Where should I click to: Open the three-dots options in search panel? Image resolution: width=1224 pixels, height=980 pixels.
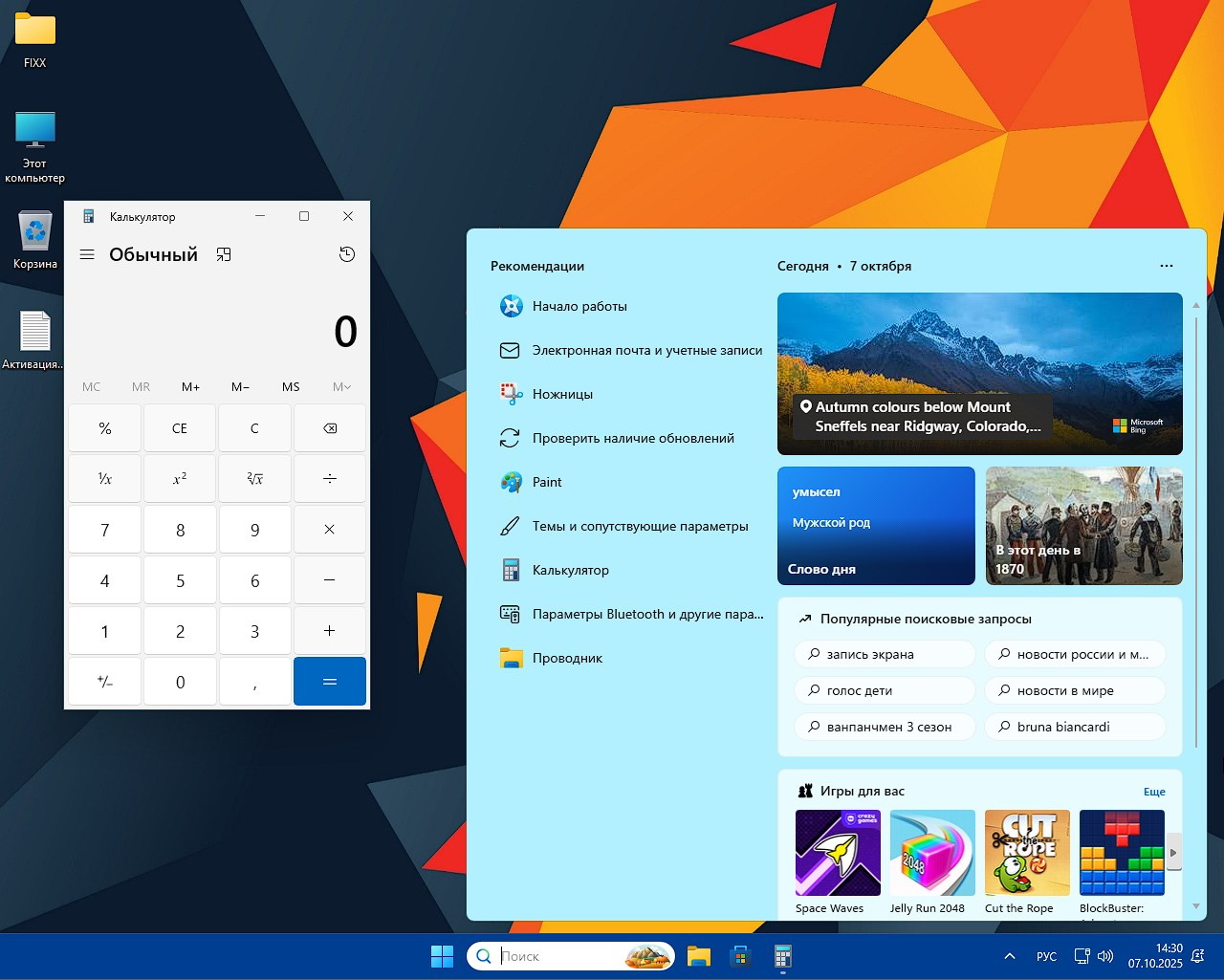(x=1166, y=266)
